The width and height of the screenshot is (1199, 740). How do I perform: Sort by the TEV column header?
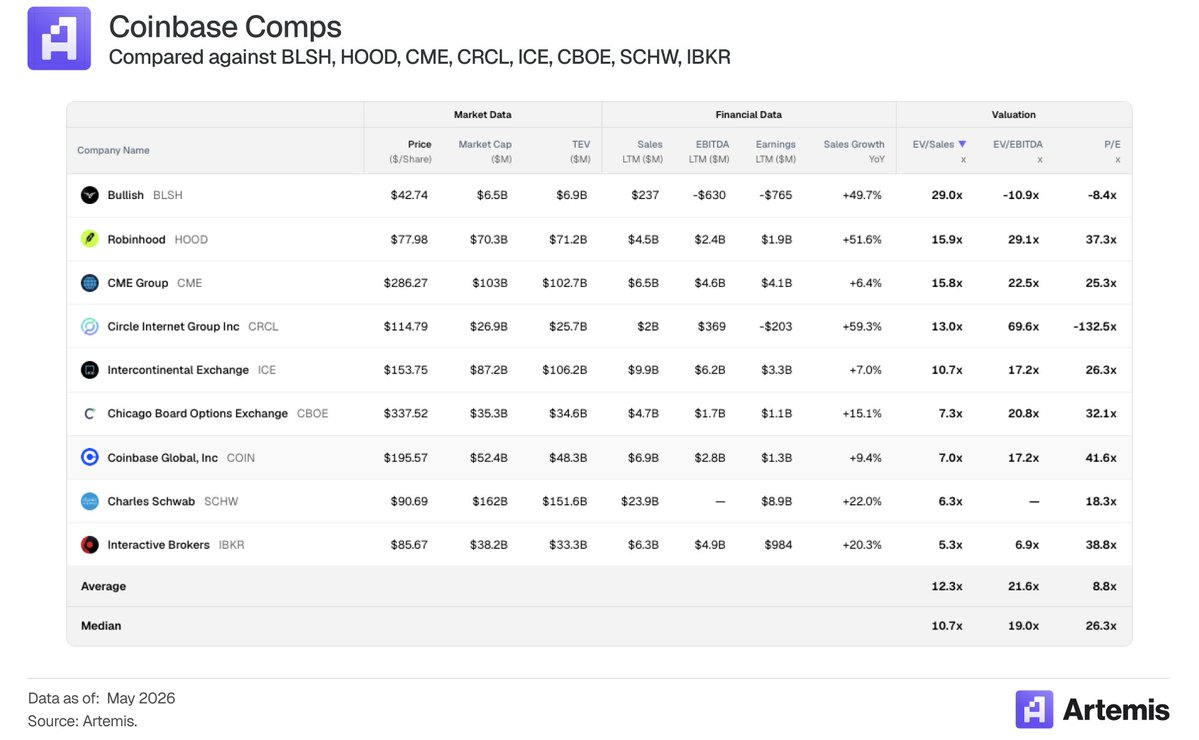point(580,151)
